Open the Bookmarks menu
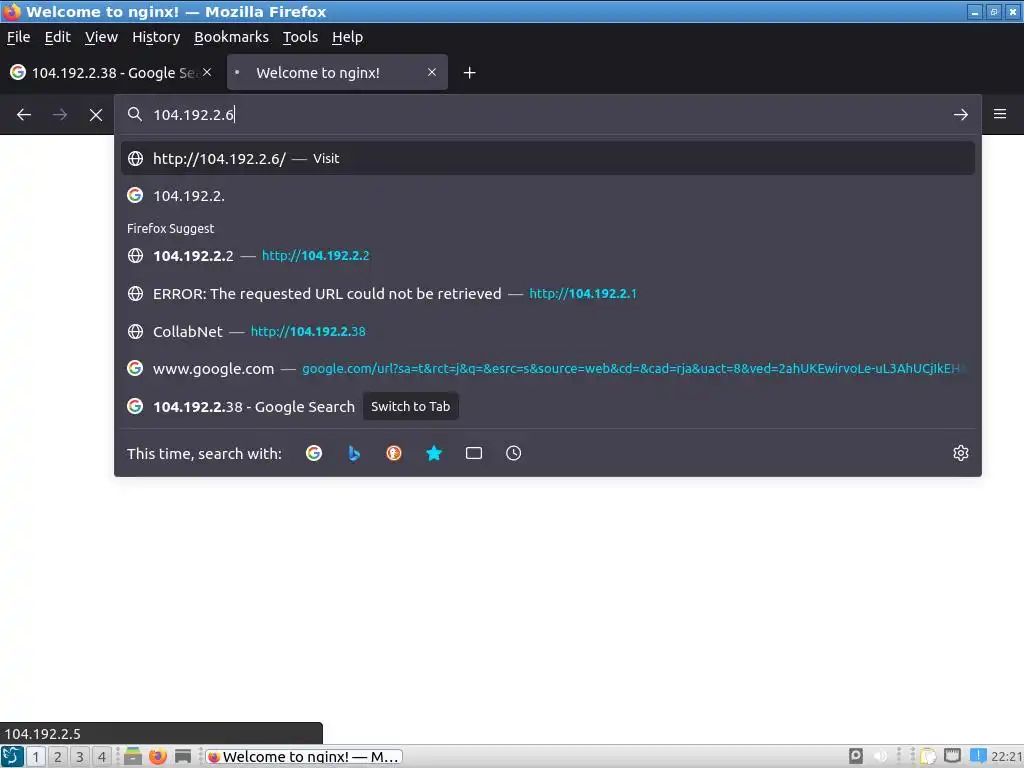 (231, 37)
